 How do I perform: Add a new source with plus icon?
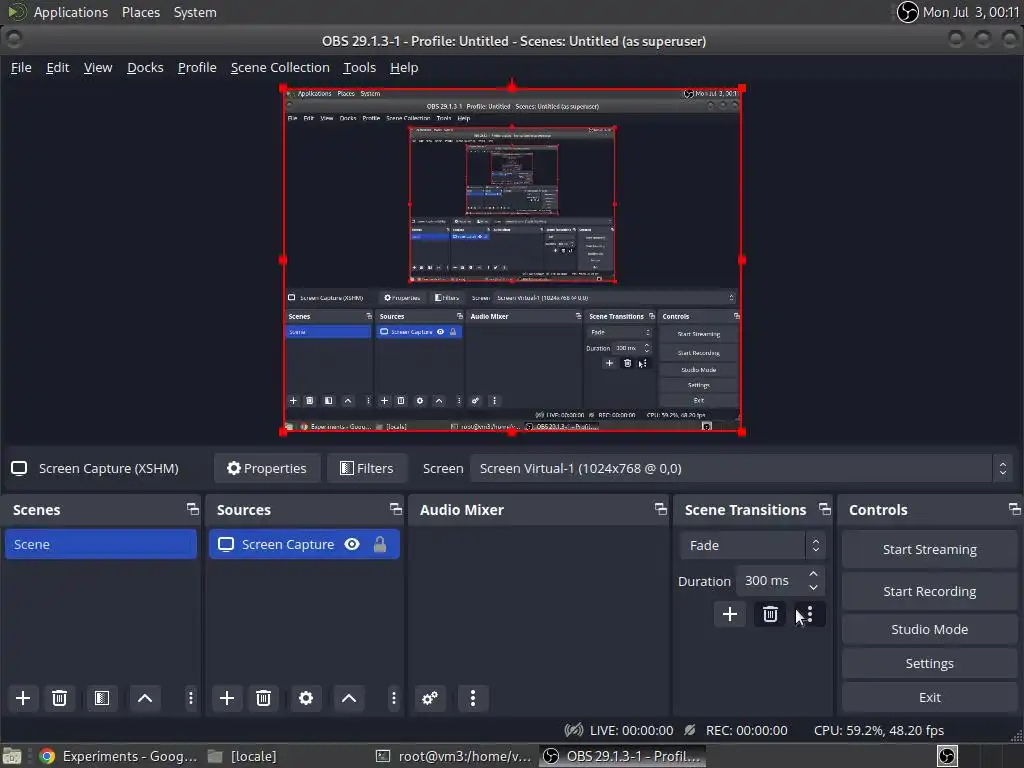[227, 698]
